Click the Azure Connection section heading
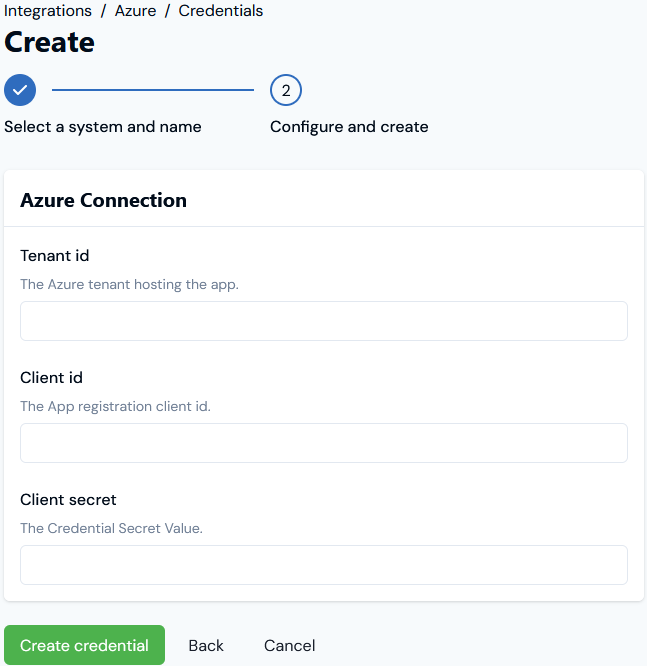Image resolution: width=647 pixels, height=666 pixels. coord(103,200)
